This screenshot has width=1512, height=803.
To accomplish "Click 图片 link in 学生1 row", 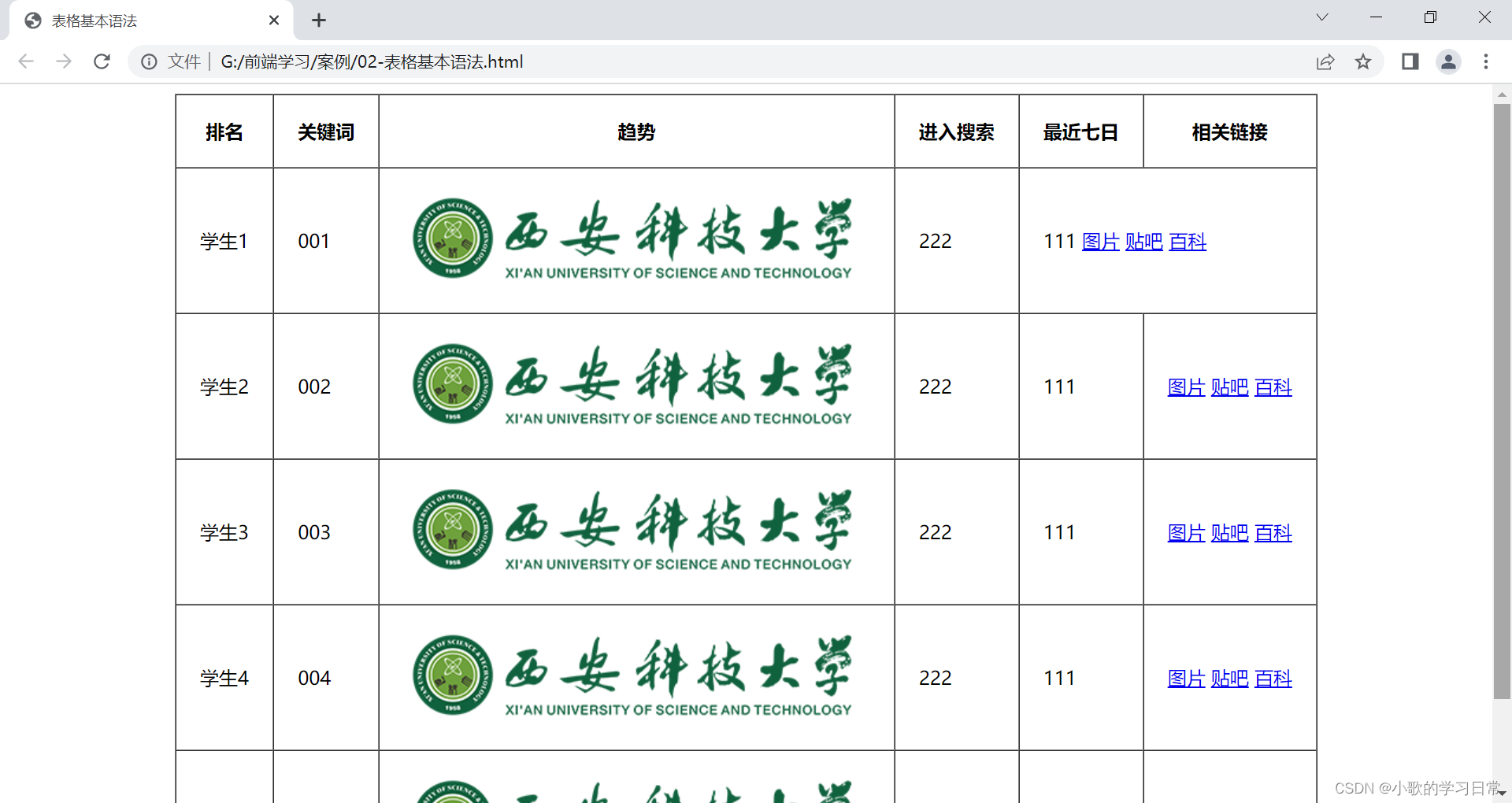I will click(1101, 242).
